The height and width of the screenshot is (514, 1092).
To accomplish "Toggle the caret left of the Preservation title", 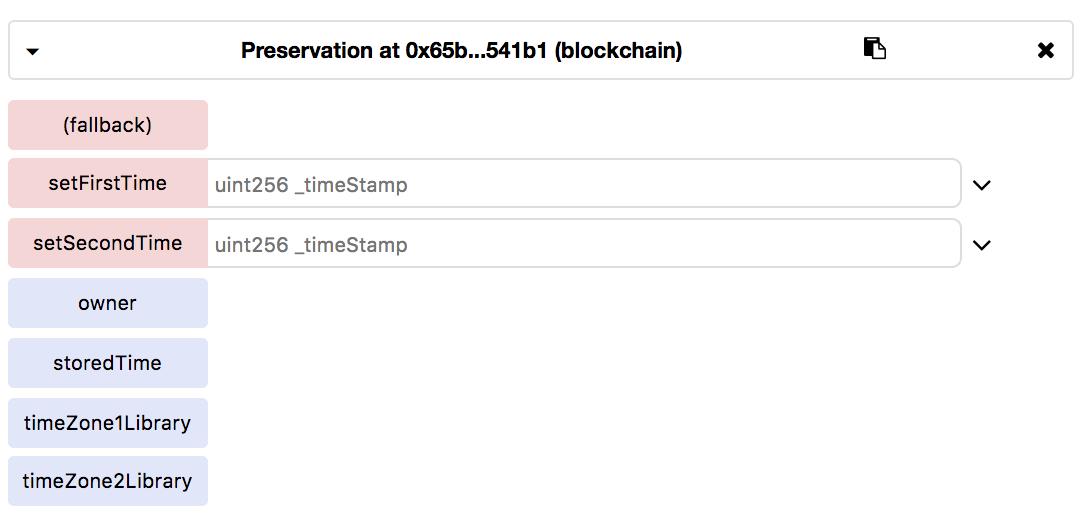I will point(33,51).
